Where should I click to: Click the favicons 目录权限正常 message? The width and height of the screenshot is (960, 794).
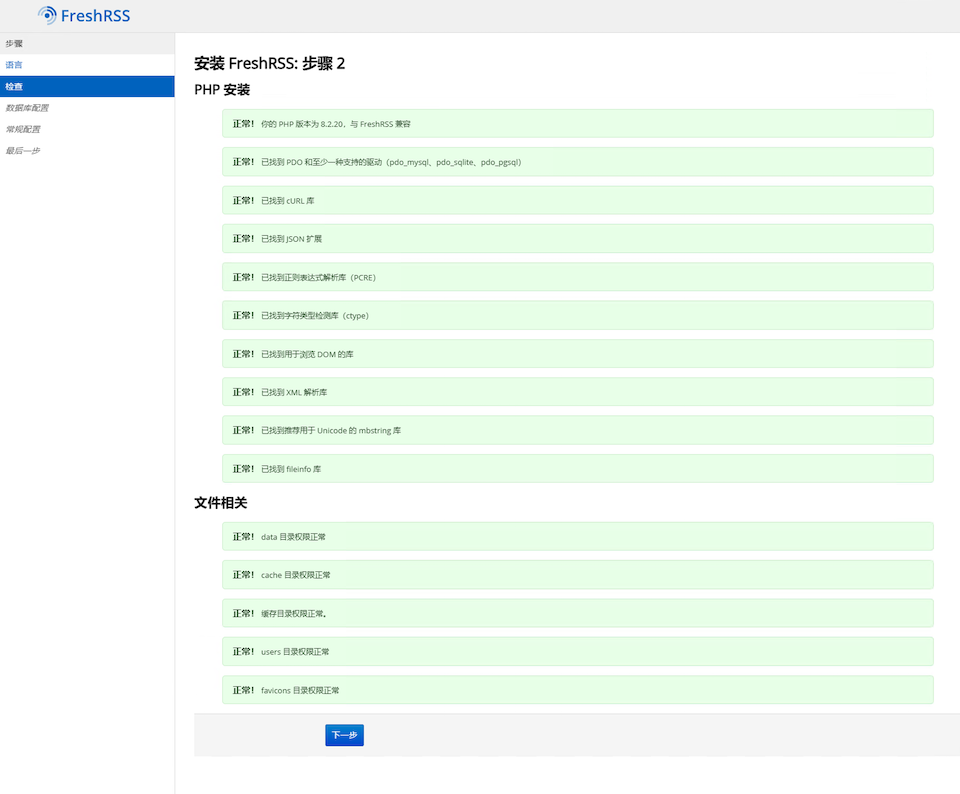tap(577, 690)
